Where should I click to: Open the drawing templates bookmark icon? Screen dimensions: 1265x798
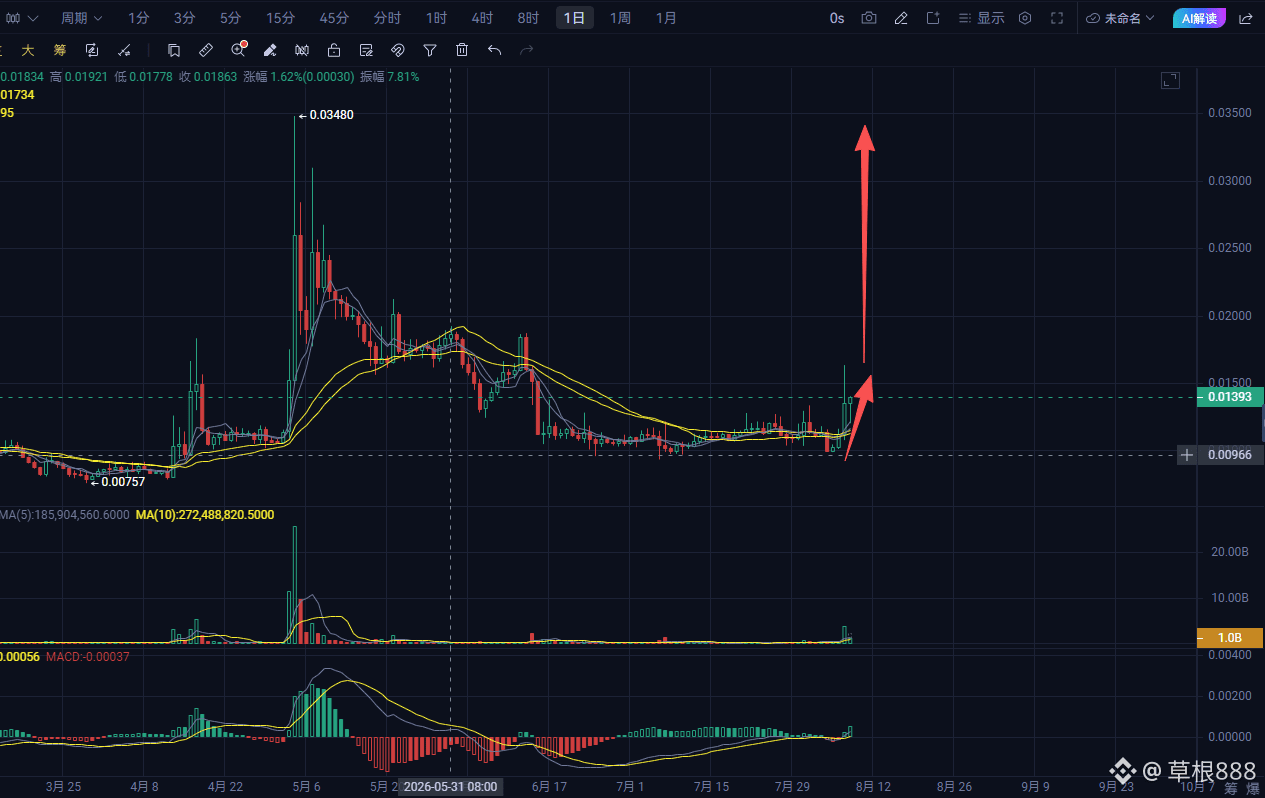click(x=174, y=50)
